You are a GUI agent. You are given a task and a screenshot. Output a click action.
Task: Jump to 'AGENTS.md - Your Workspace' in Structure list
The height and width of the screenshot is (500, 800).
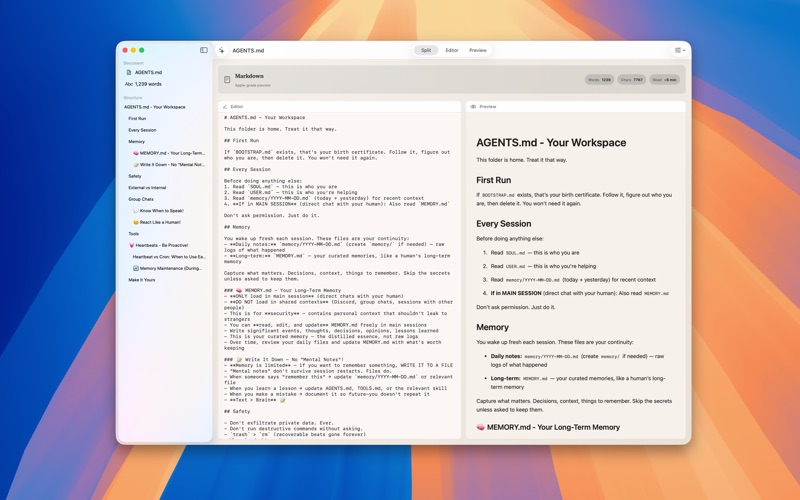(x=155, y=107)
